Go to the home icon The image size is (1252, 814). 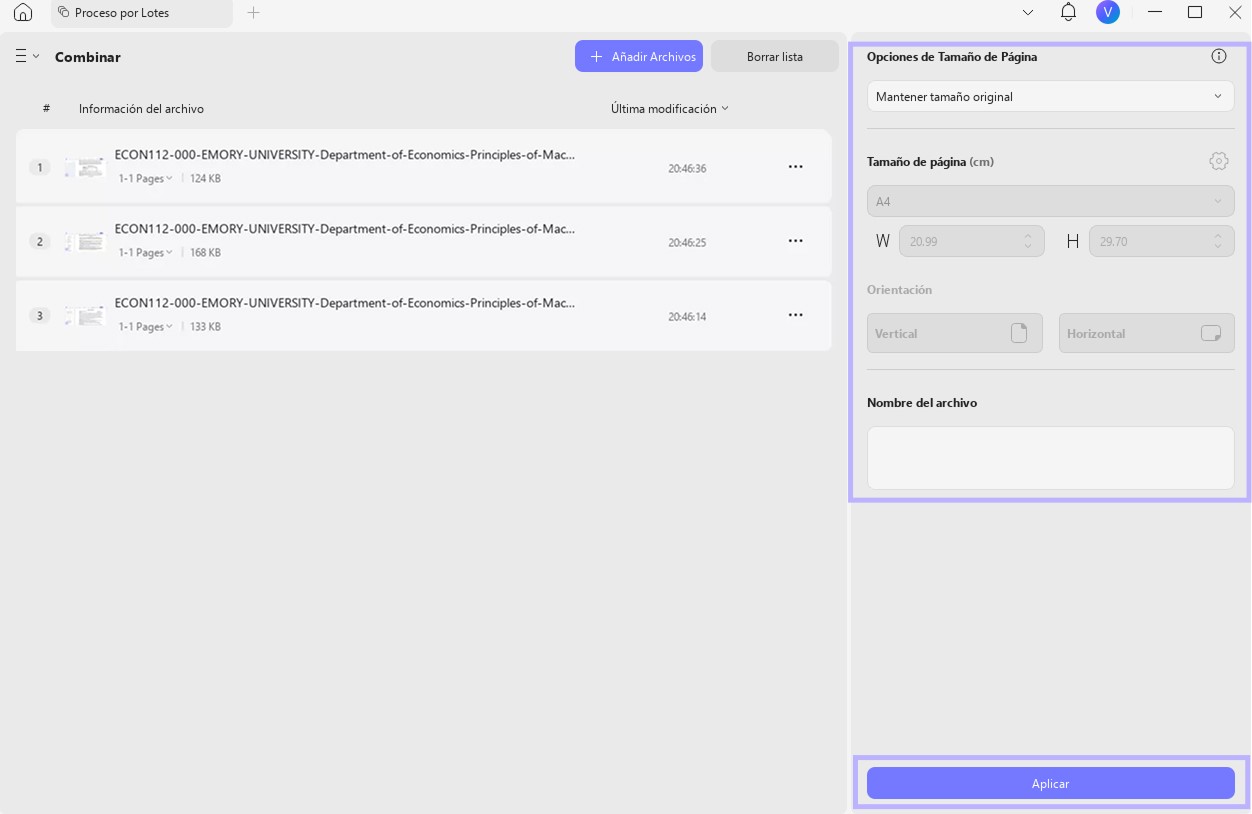coord(23,13)
